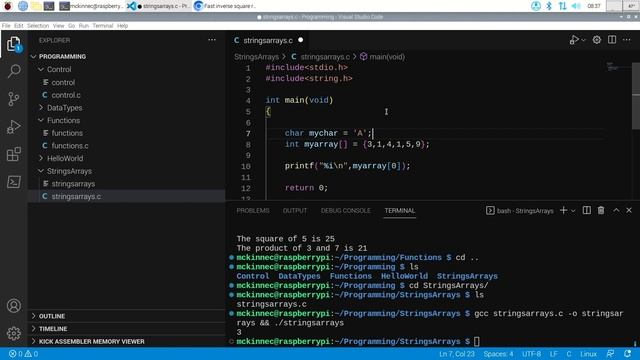Image resolution: width=640 pixels, height=360 pixels.
Task: Open the File menu
Action: 6,26
